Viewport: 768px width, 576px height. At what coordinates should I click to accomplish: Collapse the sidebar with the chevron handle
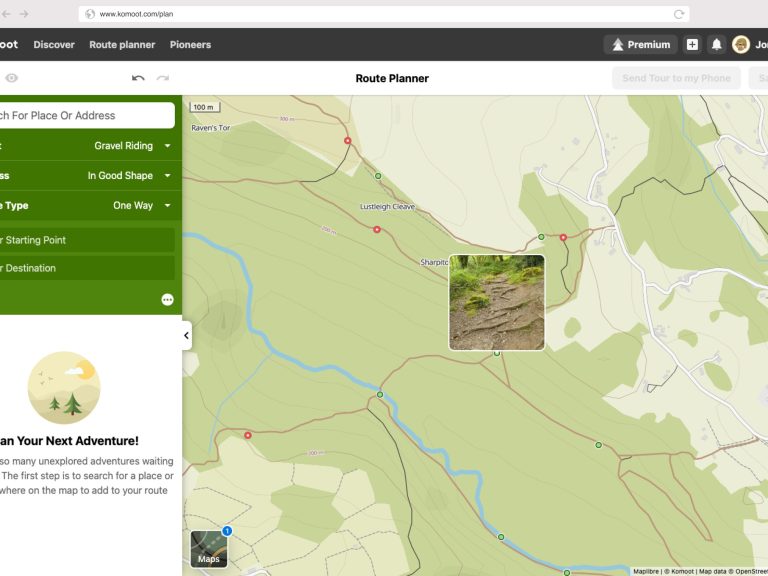[x=187, y=336]
